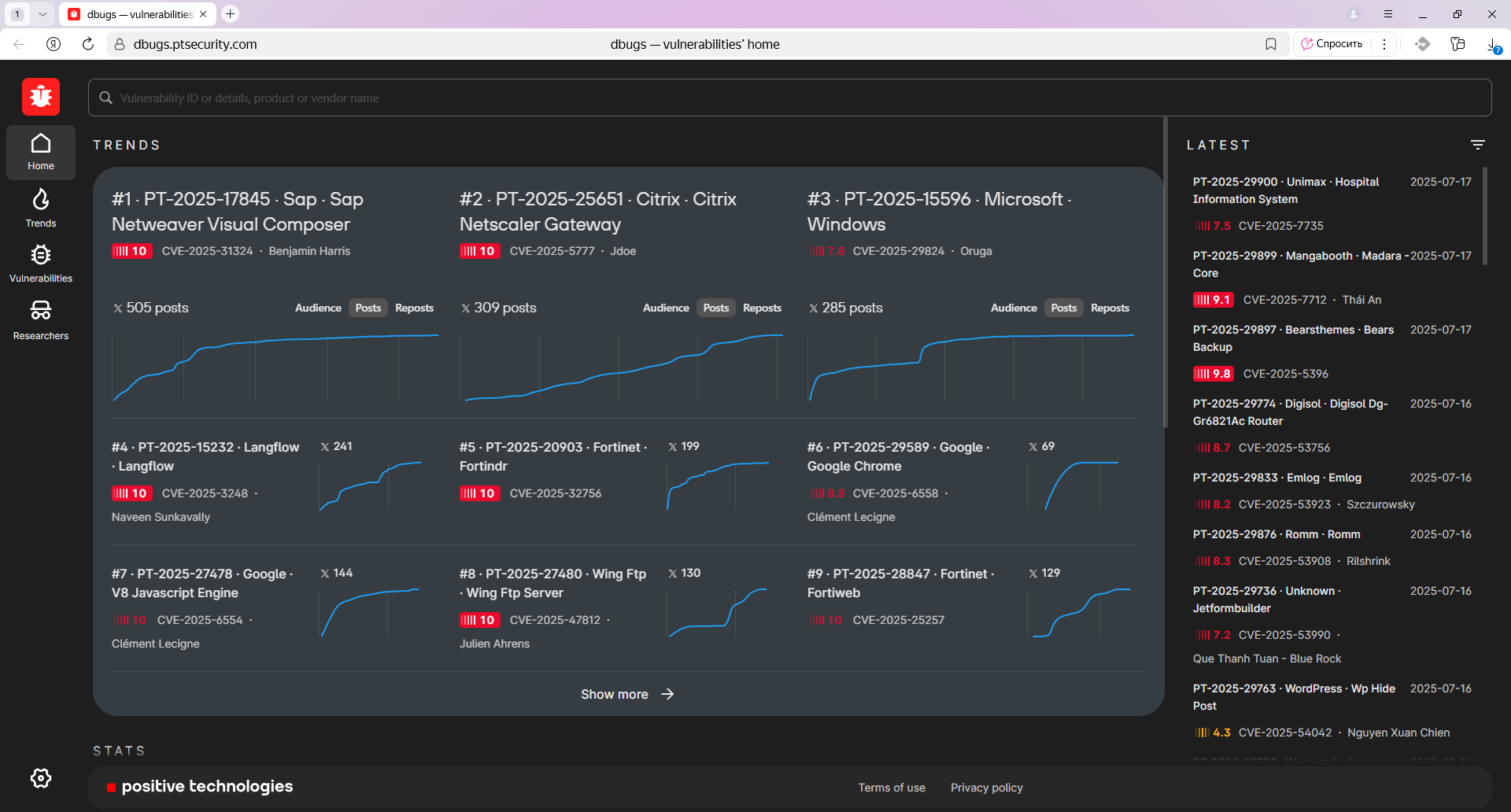1511x812 pixels.
Task: Click the dbugs.ptsecurity.com address bar
Action: point(195,44)
